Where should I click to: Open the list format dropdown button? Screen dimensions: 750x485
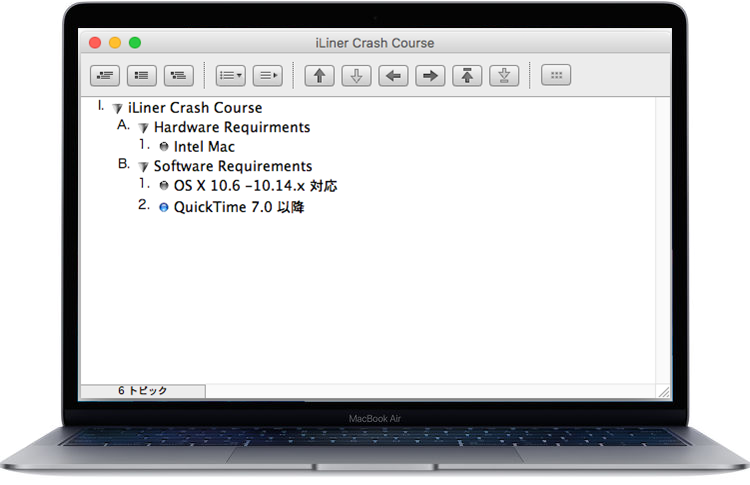tap(231, 76)
